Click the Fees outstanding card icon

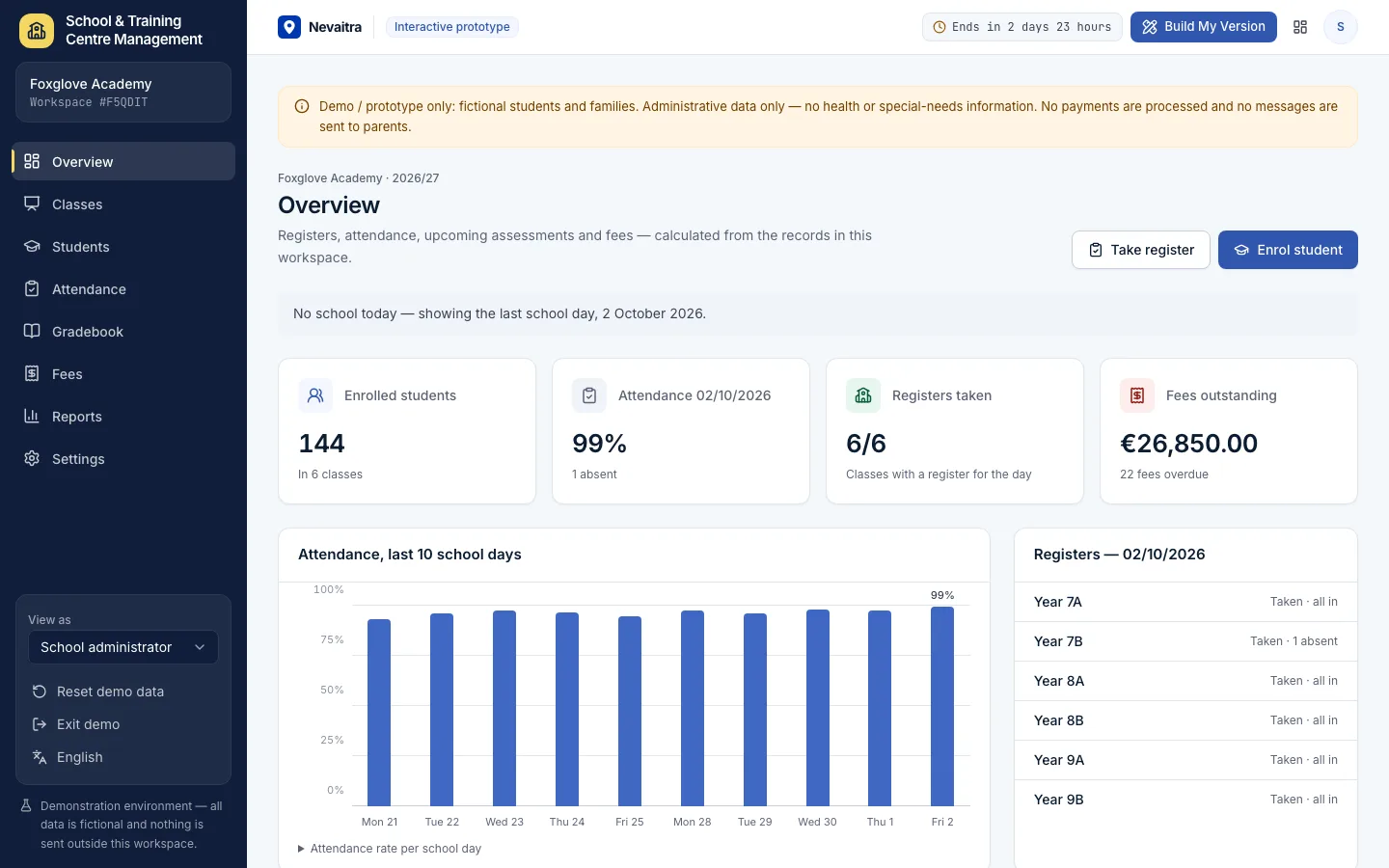(x=1137, y=395)
